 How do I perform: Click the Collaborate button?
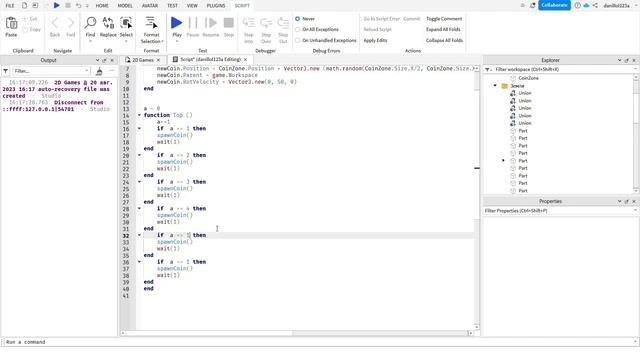click(554, 5)
